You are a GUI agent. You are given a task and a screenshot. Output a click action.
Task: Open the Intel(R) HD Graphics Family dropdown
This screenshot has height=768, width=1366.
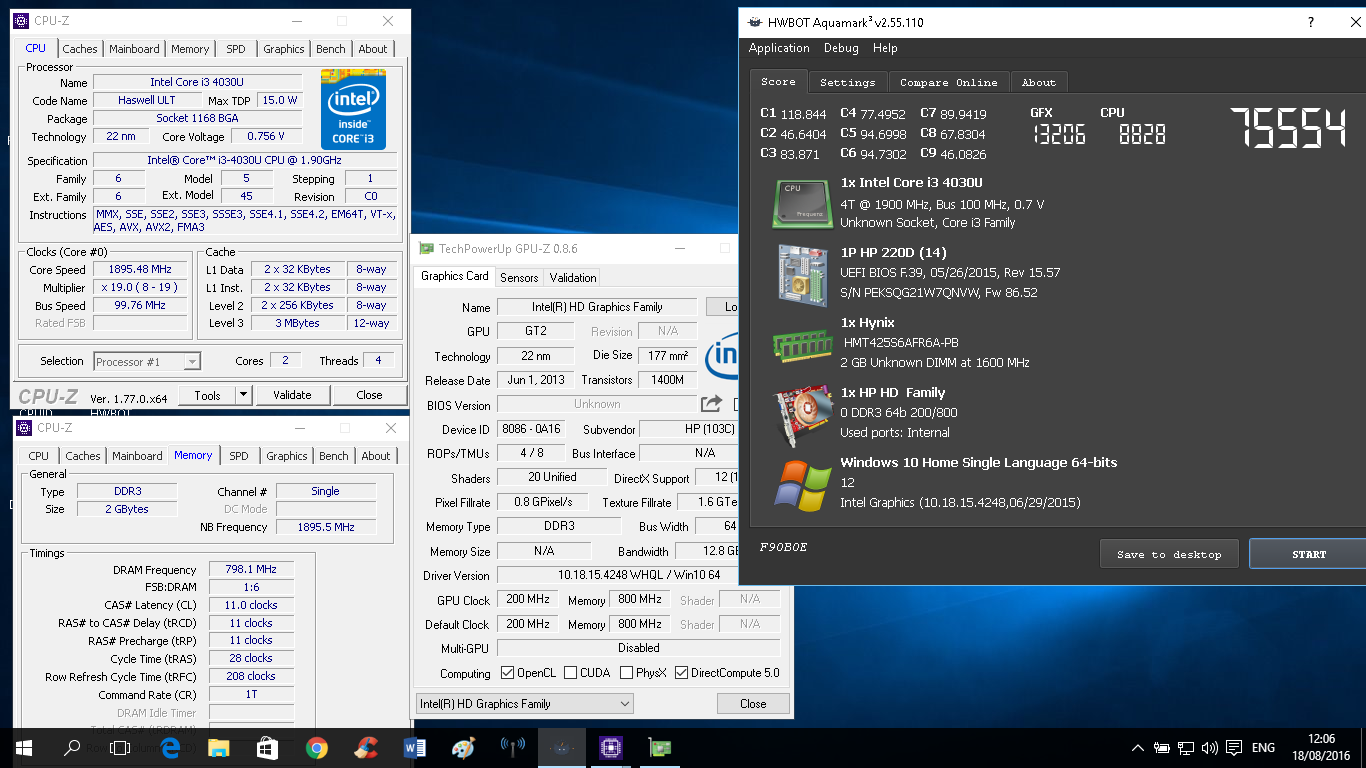(524, 704)
